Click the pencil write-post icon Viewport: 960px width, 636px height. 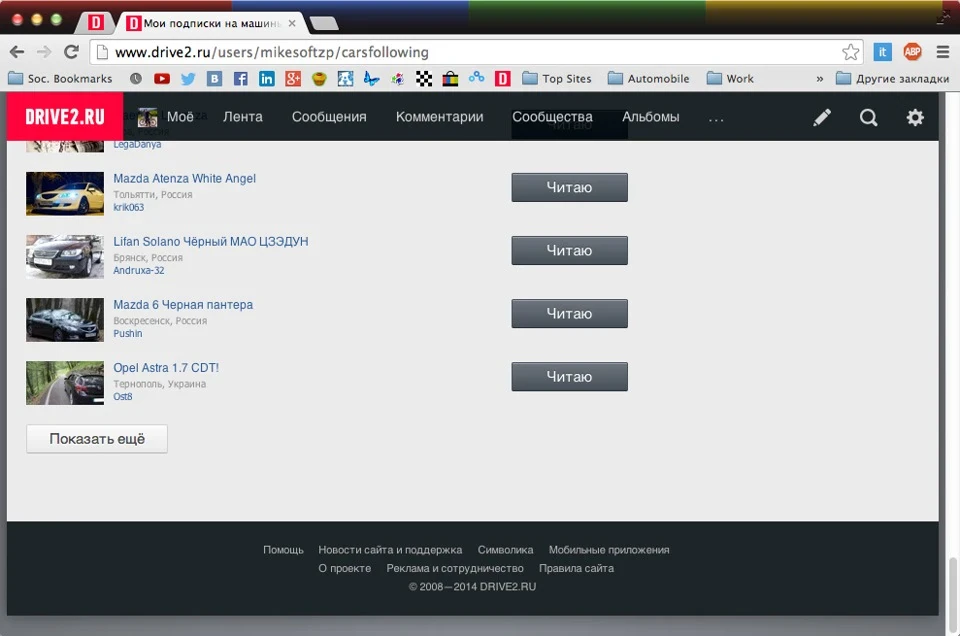click(822, 117)
